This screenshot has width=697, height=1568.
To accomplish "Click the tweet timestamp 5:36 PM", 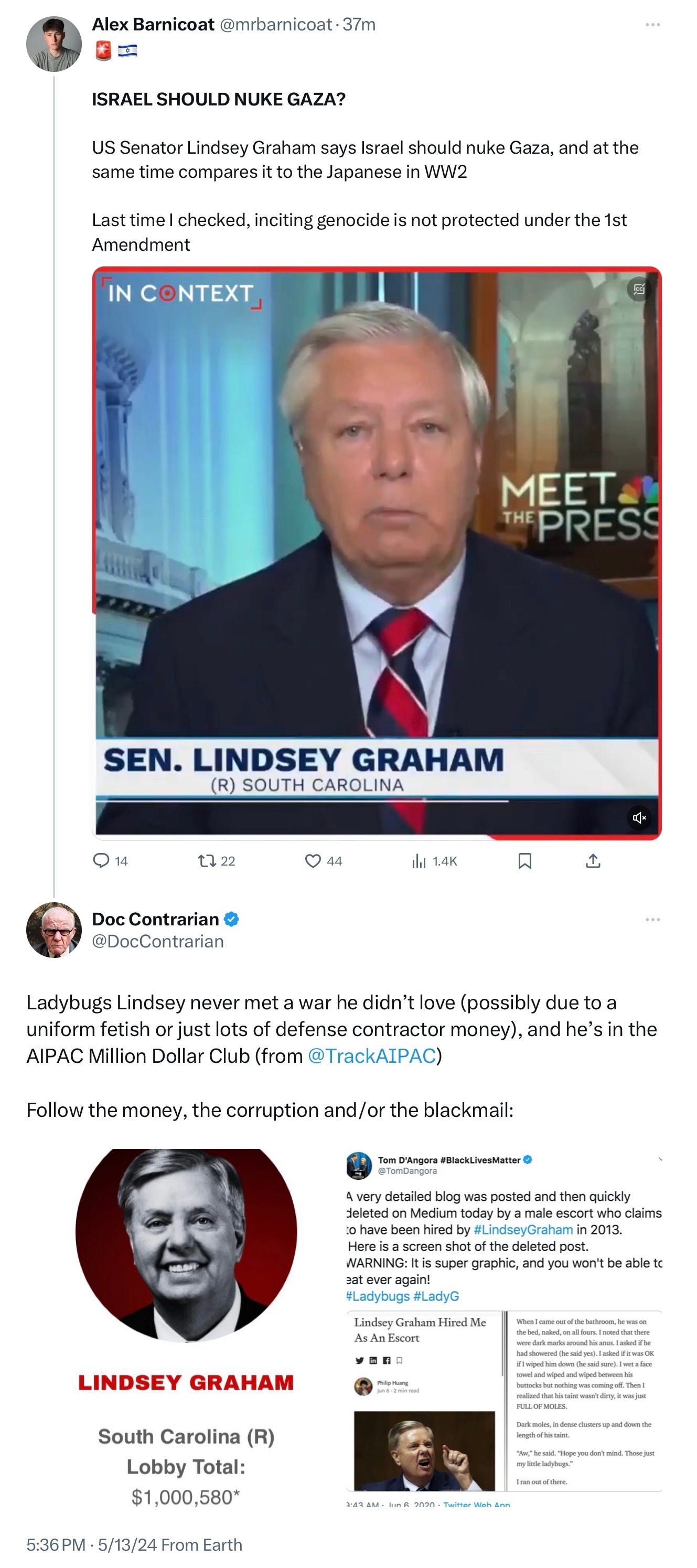I will pos(56,1545).
